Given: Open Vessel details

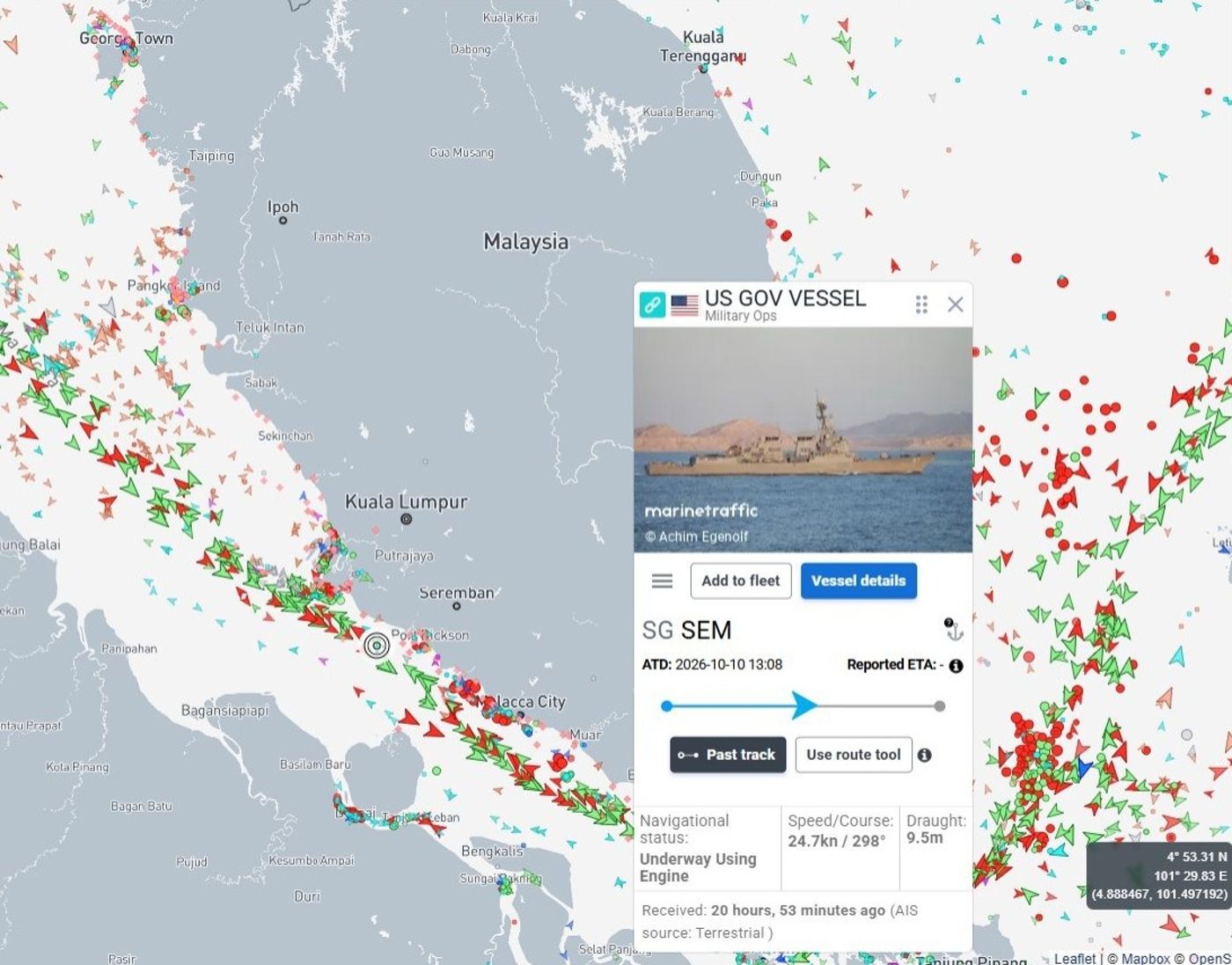Looking at the screenshot, I should 859,581.
